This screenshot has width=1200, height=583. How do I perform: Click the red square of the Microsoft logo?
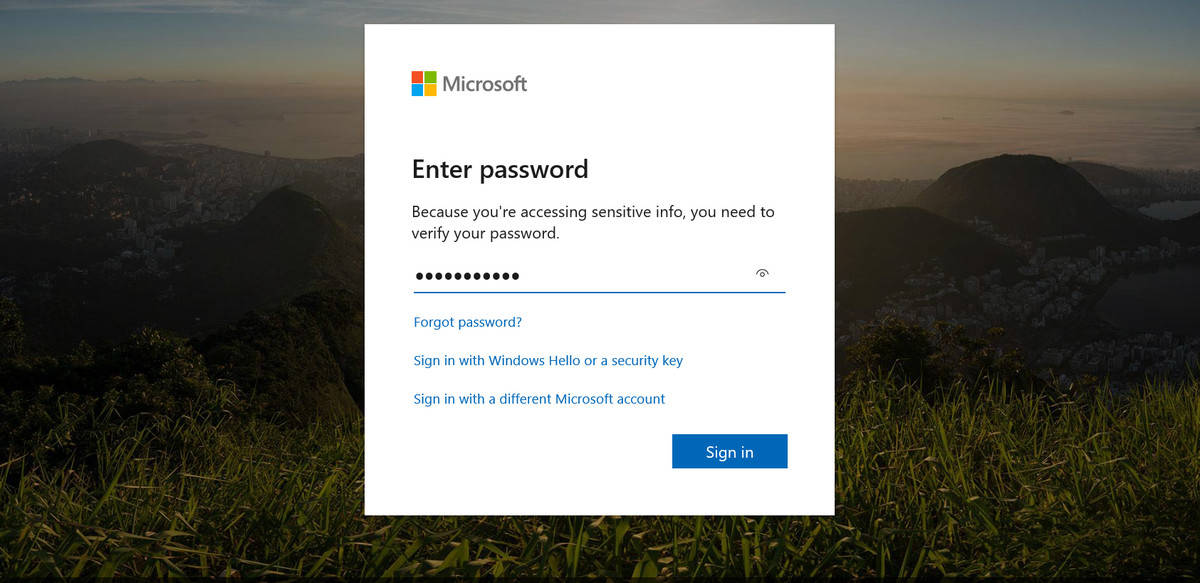pyautogui.click(x=417, y=77)
